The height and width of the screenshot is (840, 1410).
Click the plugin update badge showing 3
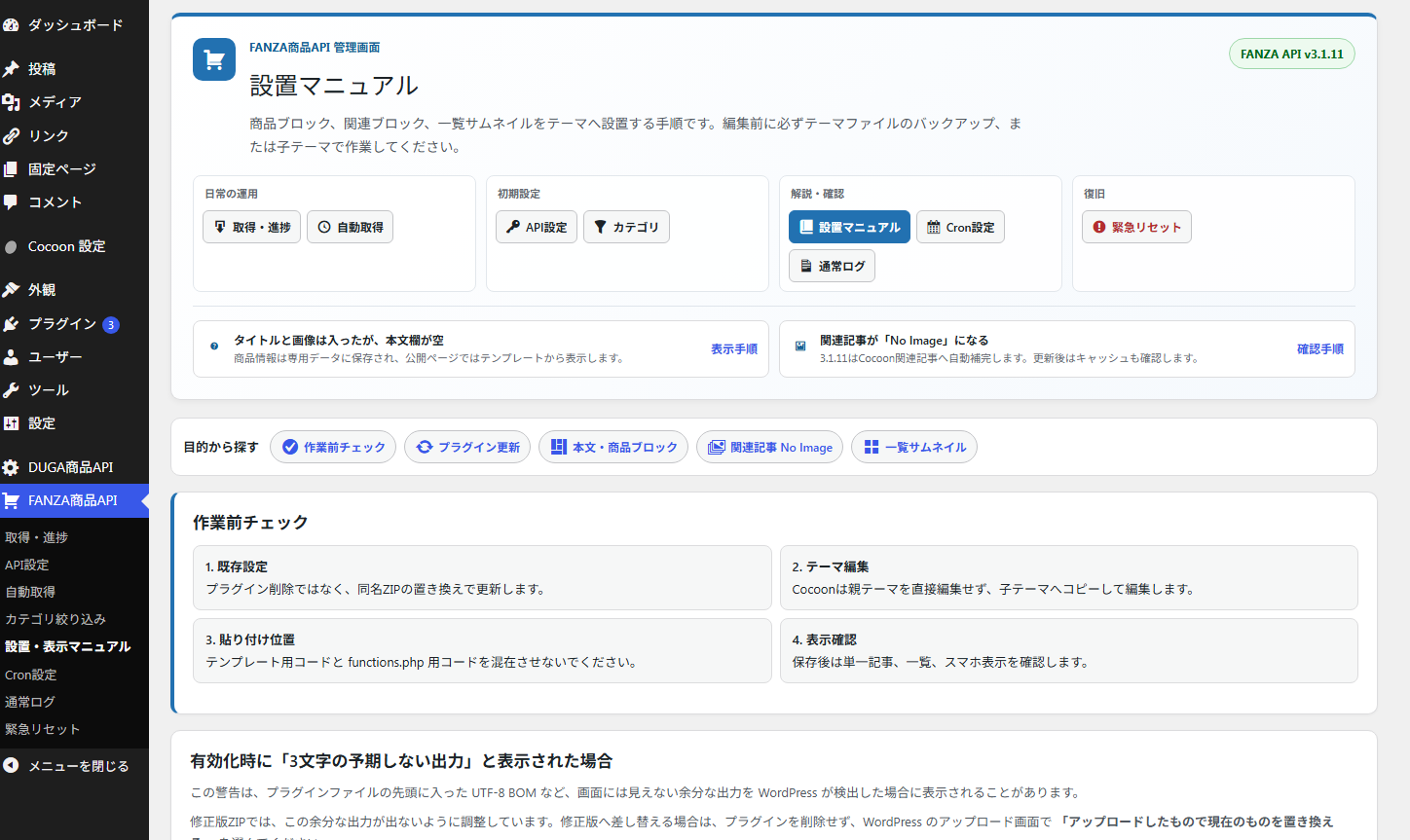tap(111, 325)
